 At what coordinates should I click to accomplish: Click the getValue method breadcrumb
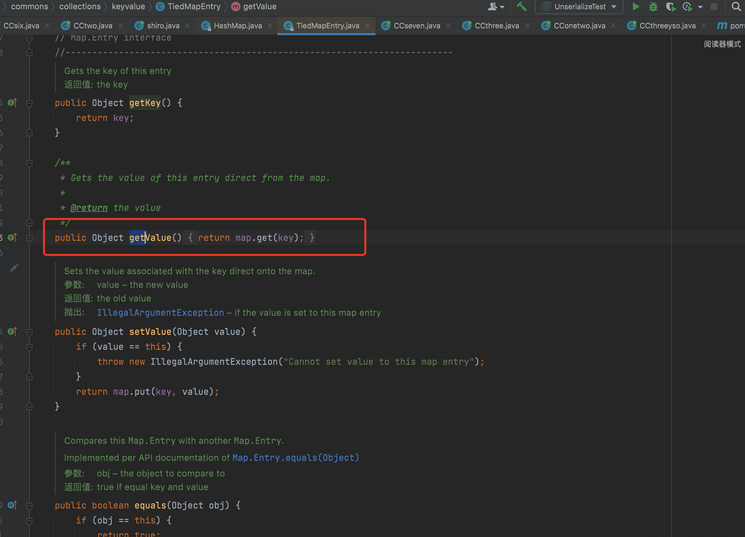pyautogui.click(x=254, y=7)
